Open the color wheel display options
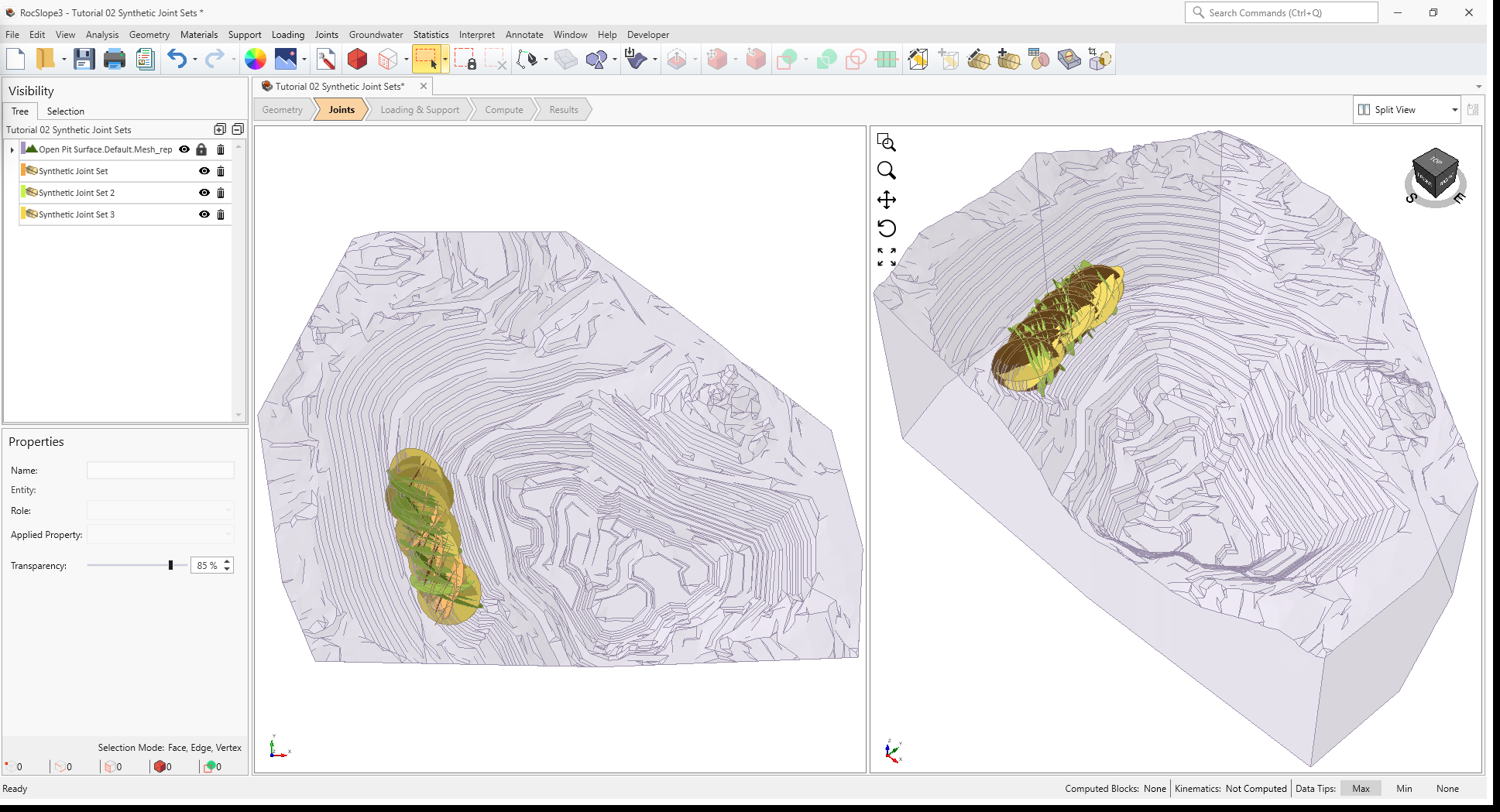1500x812 pixels. pyautogui.click(x=255, y=59)
